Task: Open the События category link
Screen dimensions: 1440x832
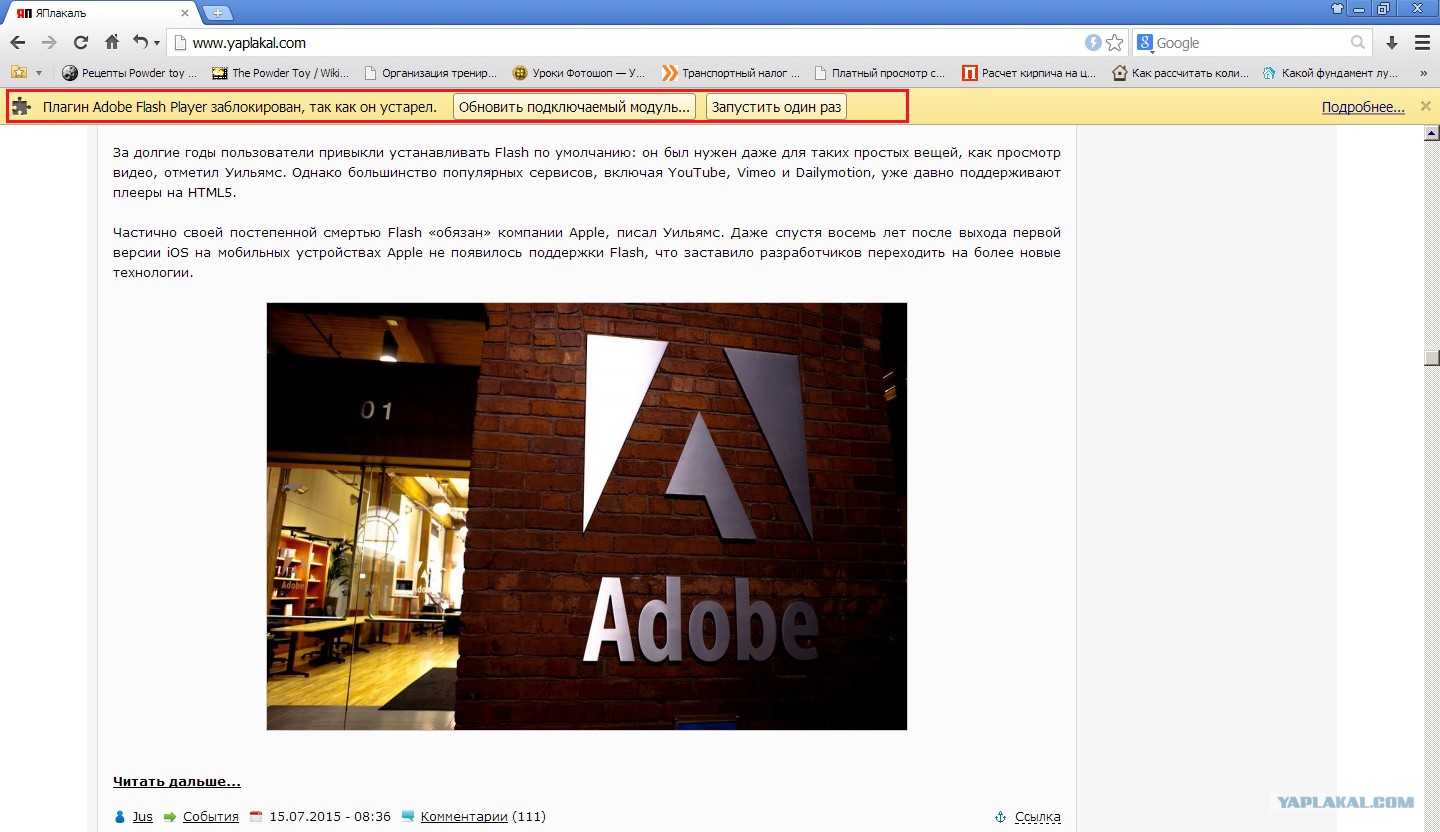Action: [211, 817]
